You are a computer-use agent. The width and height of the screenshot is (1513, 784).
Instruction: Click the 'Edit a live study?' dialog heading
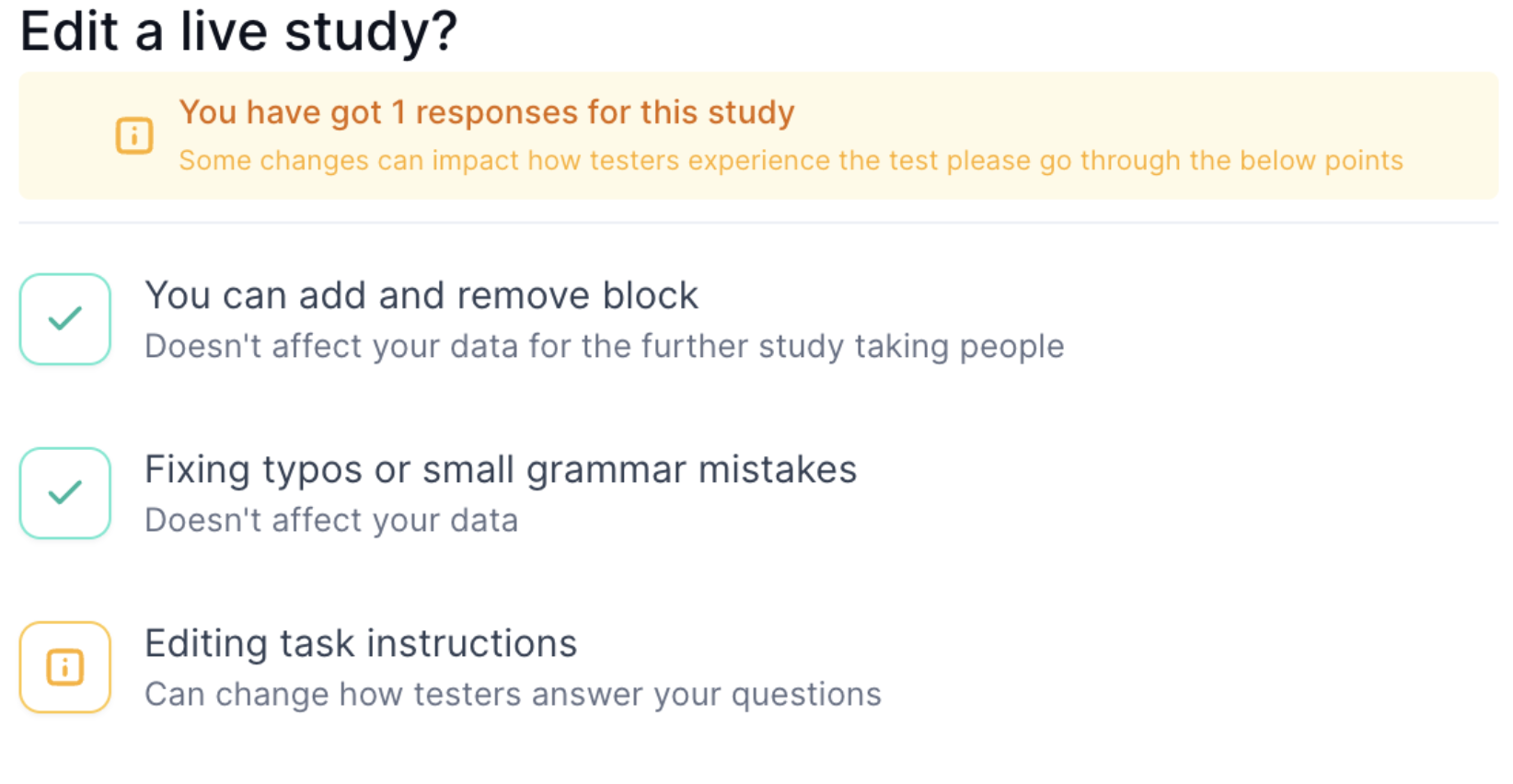pyautogui.click(x=238, y=30)
